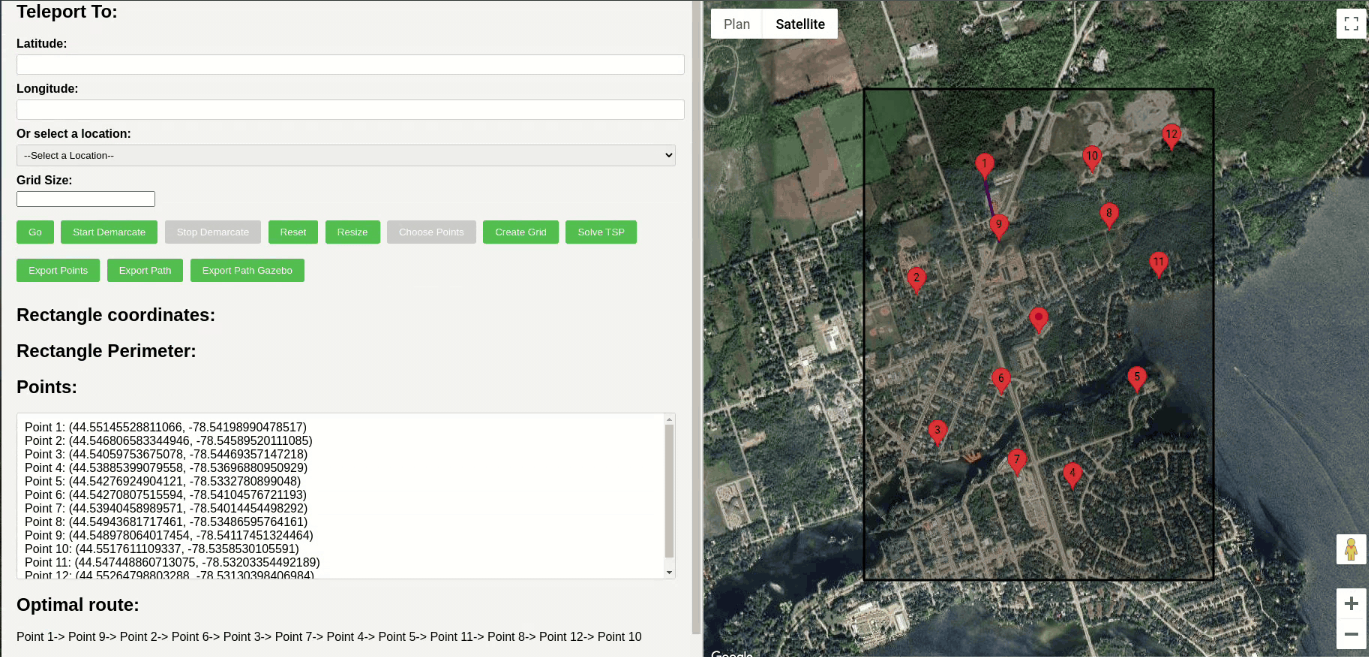Click the Export Points button

point(58,270)
